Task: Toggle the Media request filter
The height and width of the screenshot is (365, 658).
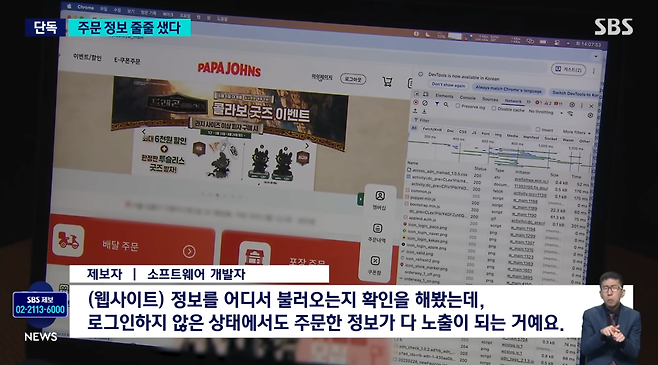Action: coord(512,136)
